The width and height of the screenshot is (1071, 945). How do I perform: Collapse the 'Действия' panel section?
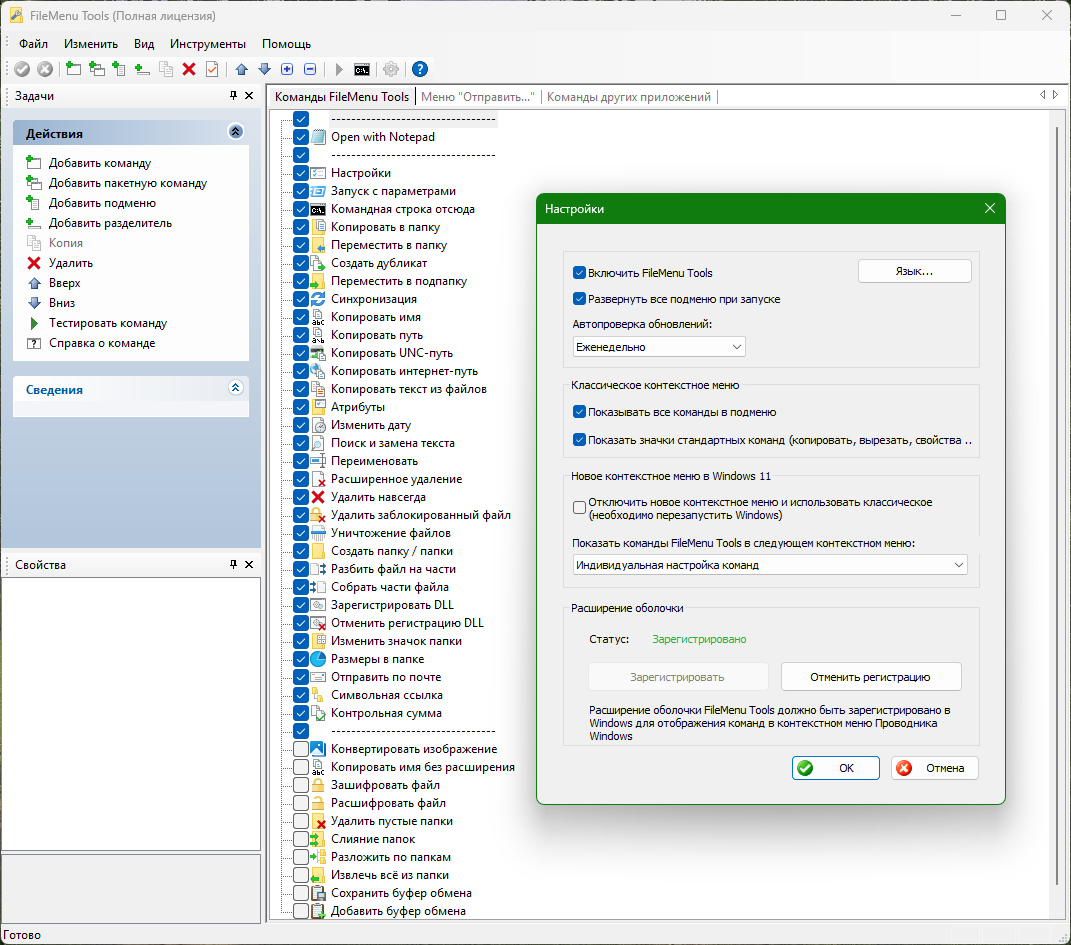[x=236, y=132]
